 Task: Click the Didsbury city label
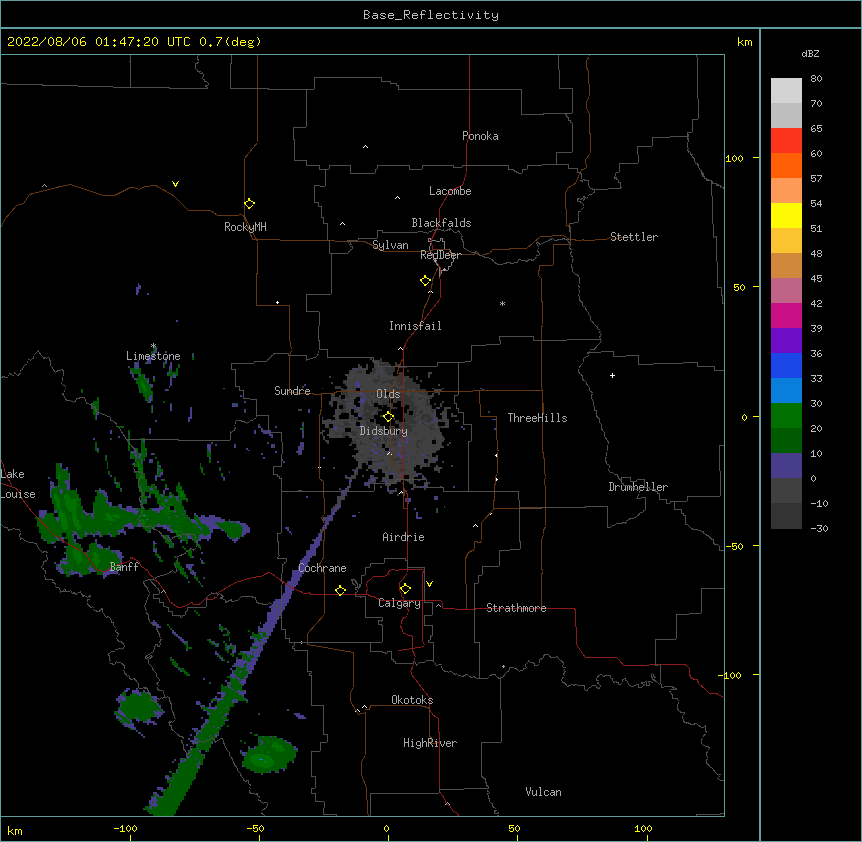384,431
